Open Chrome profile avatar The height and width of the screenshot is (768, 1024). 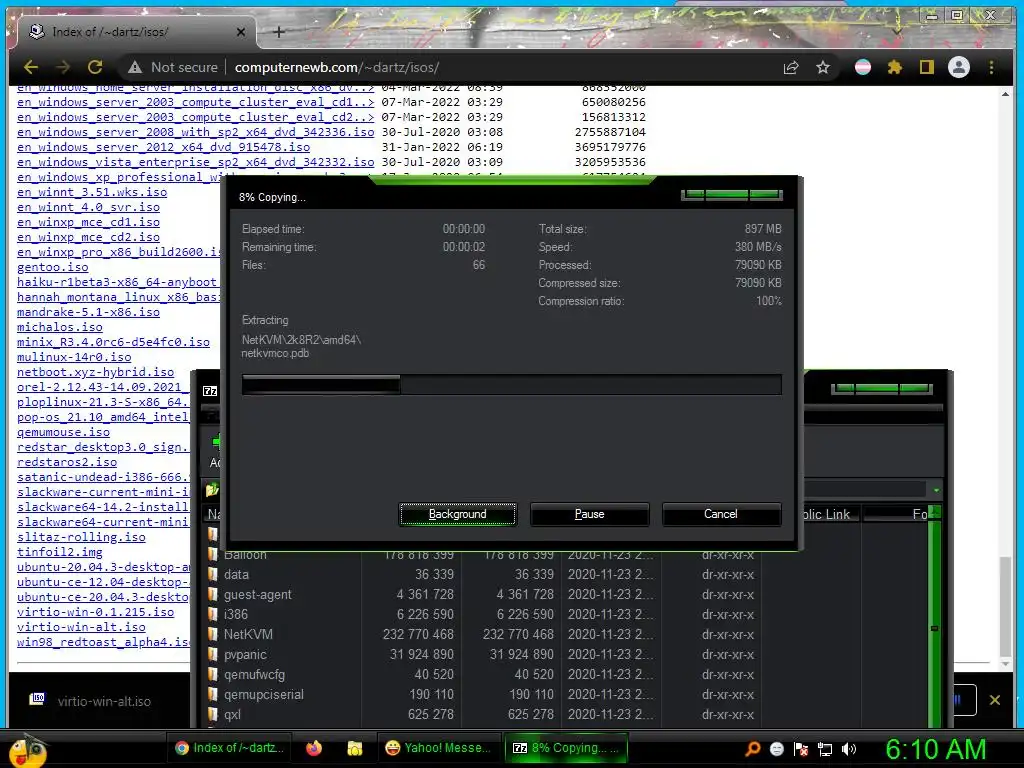click(959, 67)
